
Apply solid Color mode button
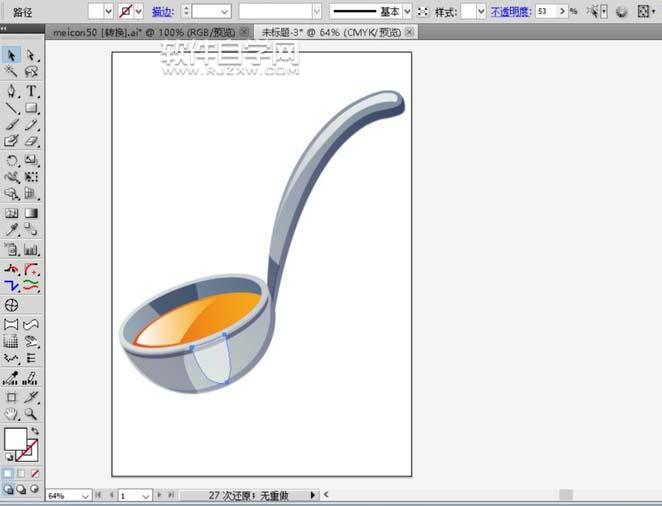point(8,474)
